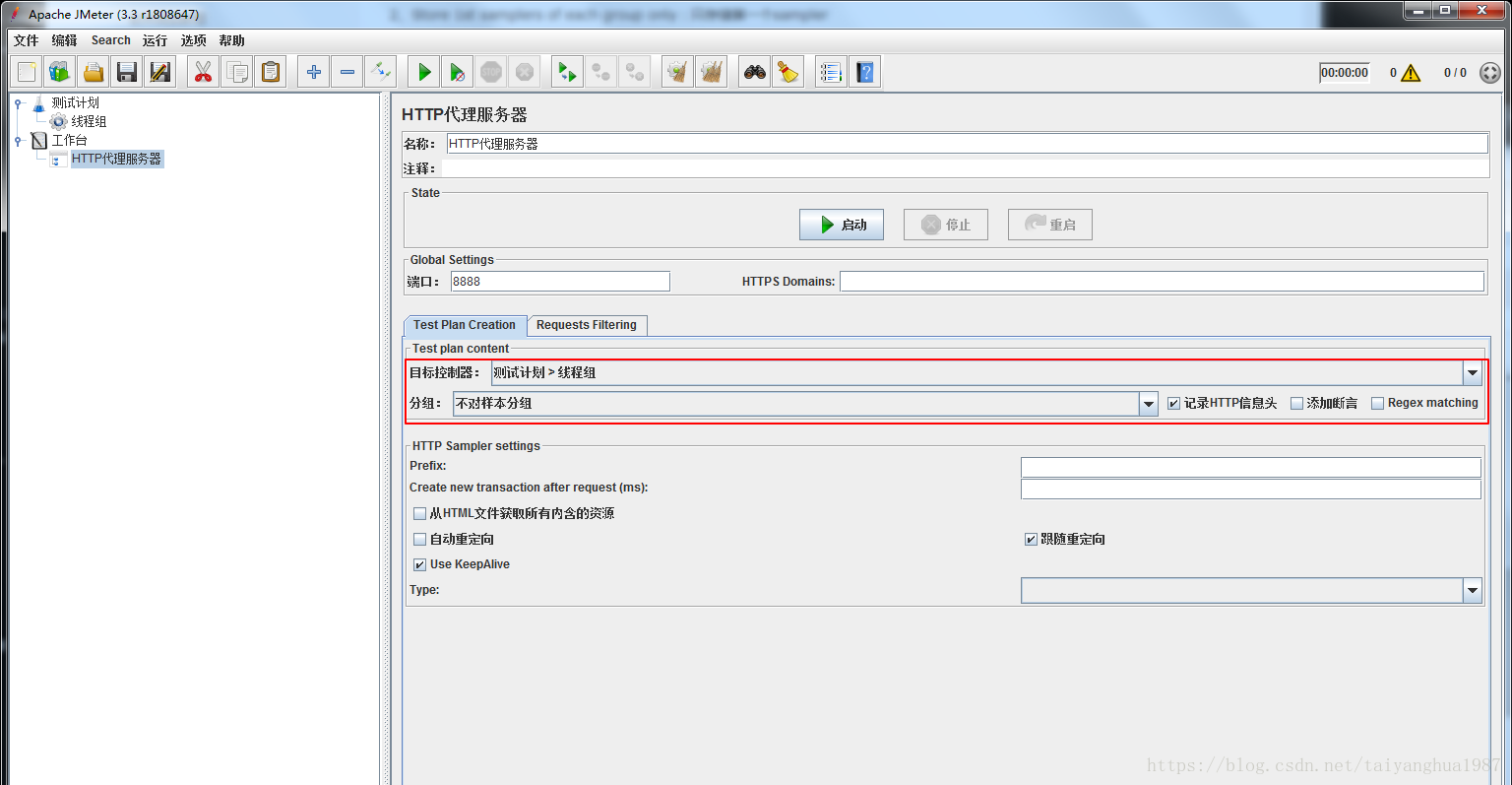
Task: Open the 帮助 menu
Action: click(232, 40)
